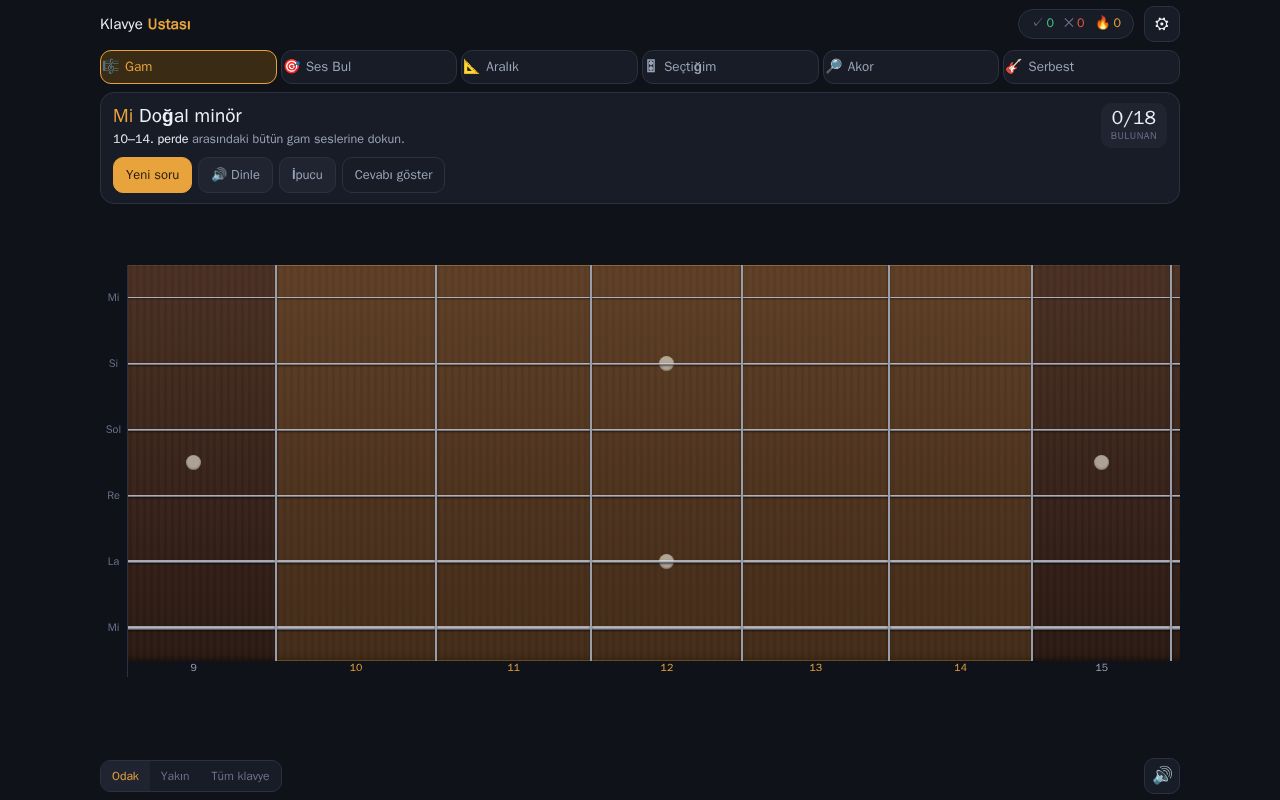Image resolution: width=1280 pixels, height=800 pixels.
Task: Click the Re string label
Action: [113, 496]
